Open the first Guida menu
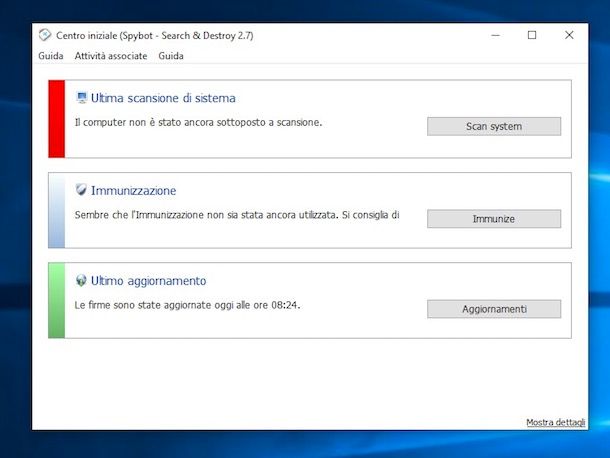This screenshot has height=458, width=610. [x=51, y=56]
